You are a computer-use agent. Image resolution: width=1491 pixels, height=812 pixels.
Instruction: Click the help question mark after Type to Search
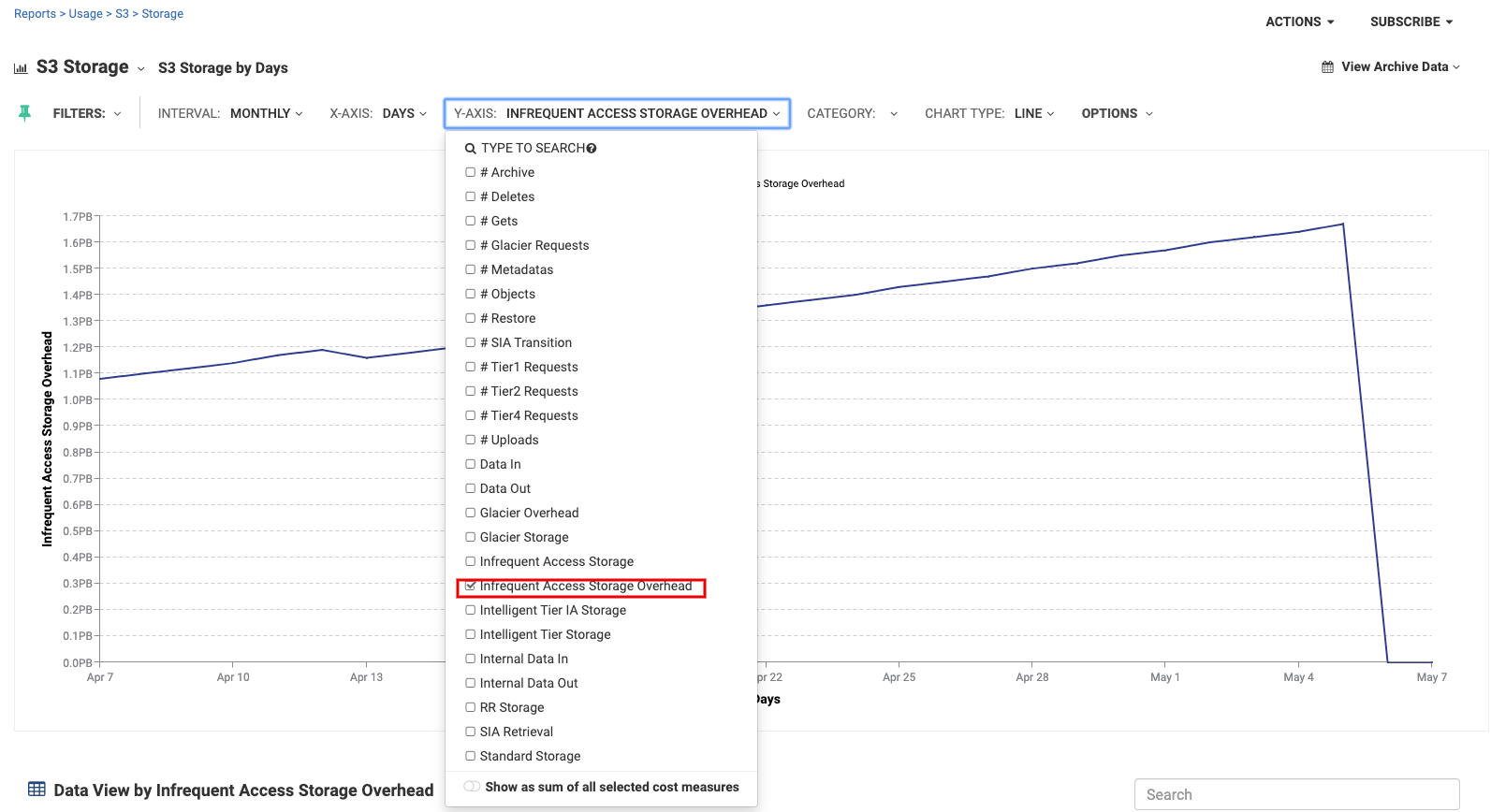pos(592,149)
